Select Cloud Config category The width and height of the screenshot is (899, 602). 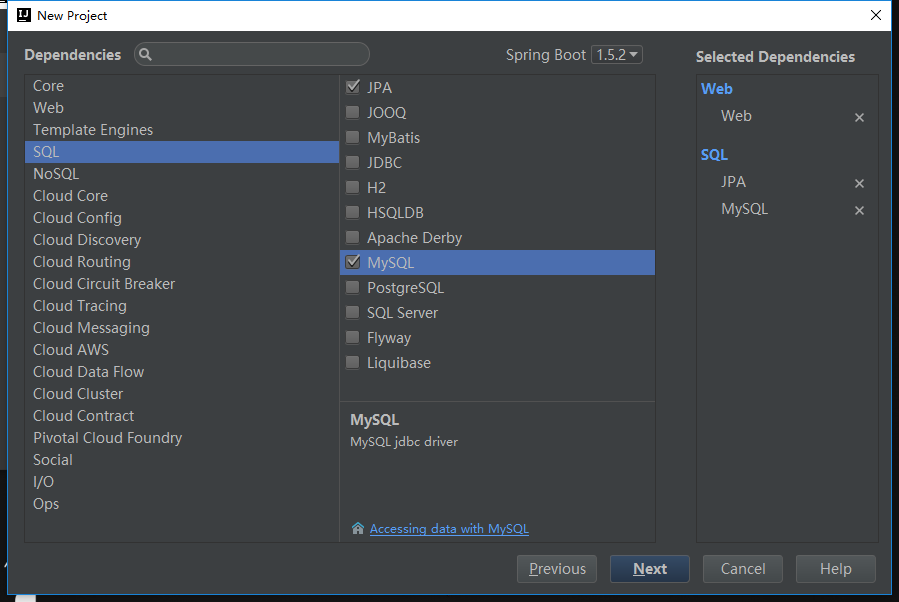tap(182, 218)
